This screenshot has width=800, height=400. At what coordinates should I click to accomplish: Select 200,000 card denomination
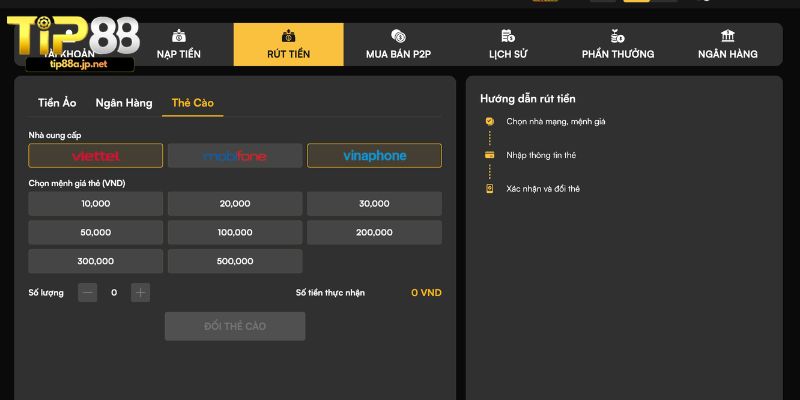(x=374, y=232)
